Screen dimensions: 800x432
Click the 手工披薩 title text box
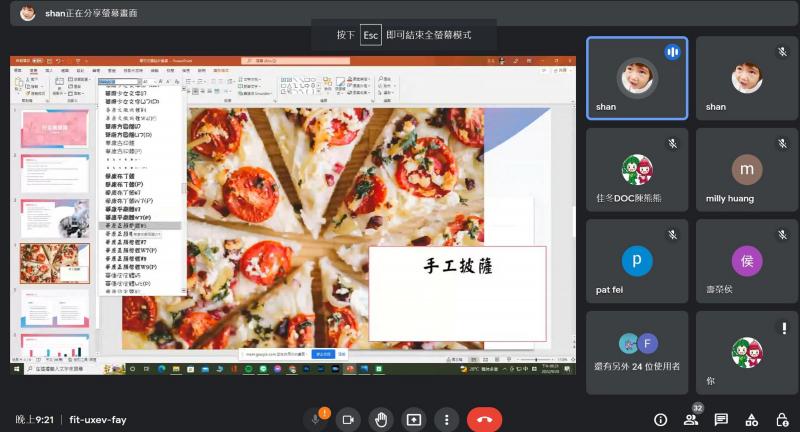coord(458,294)
